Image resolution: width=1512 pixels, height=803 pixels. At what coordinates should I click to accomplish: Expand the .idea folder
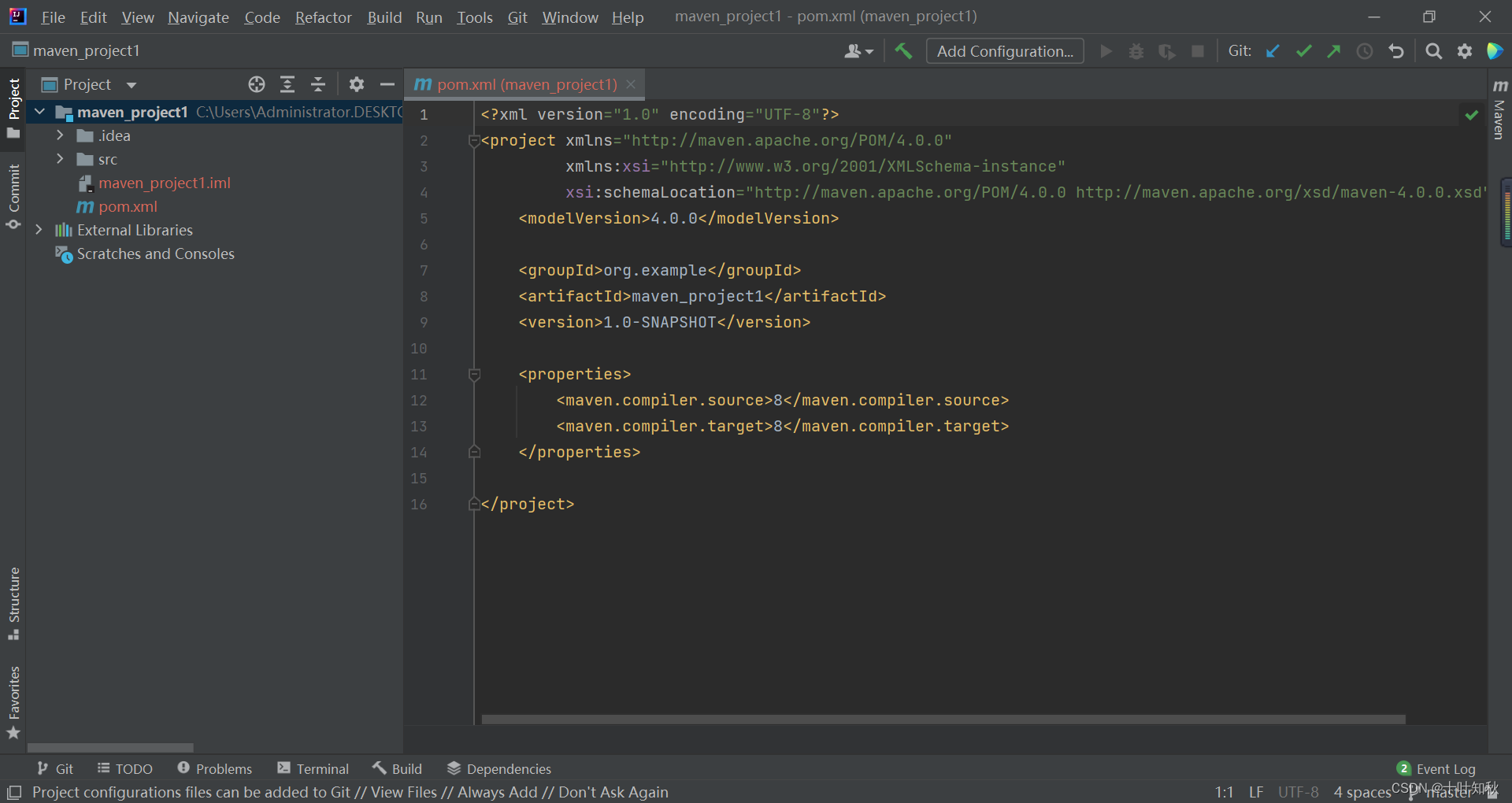(x=60, y=135)
